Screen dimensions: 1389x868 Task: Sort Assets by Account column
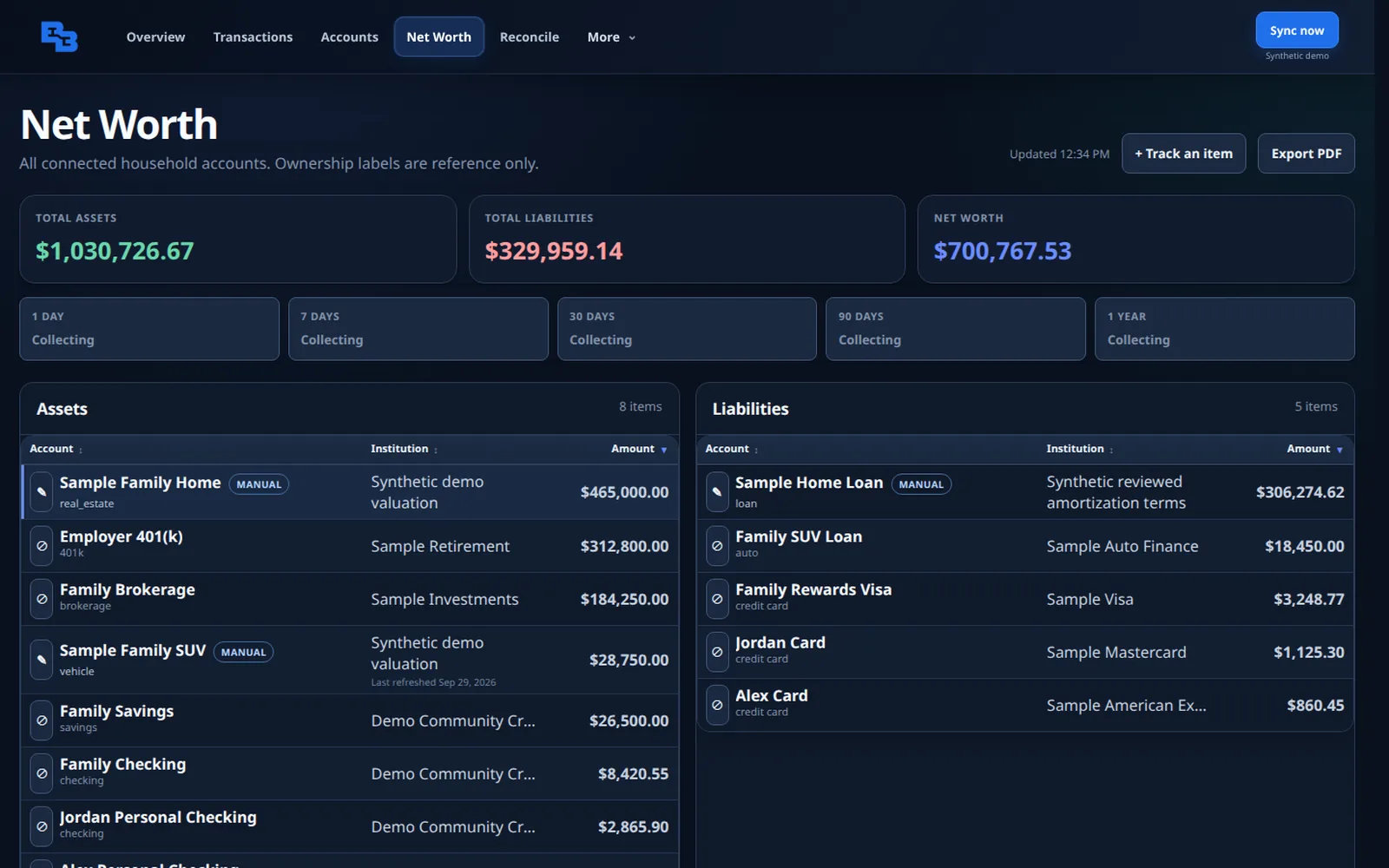[x=56, y=449]
